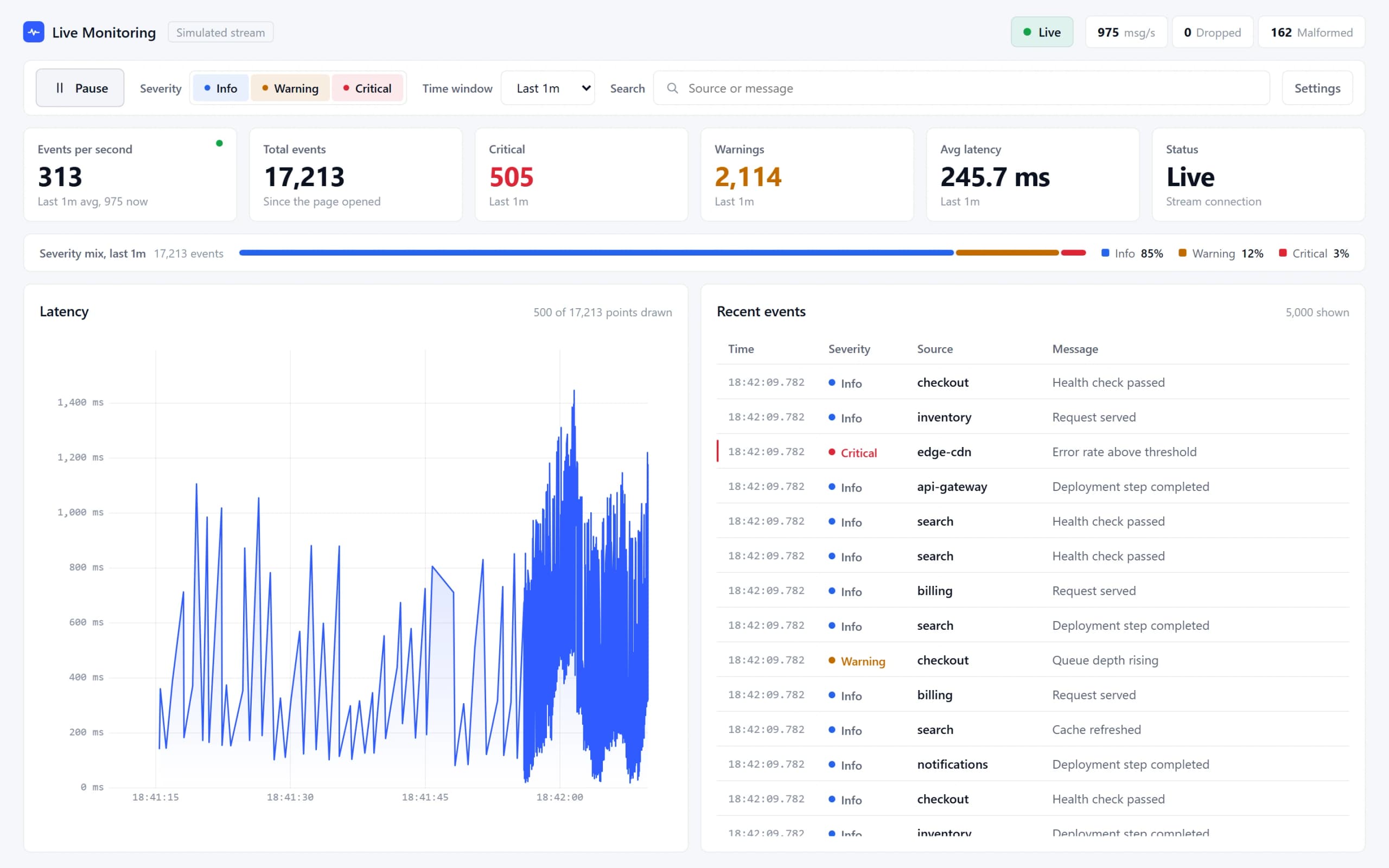
Task: Click the green Live status indicator
Action: coord(1042,32)
